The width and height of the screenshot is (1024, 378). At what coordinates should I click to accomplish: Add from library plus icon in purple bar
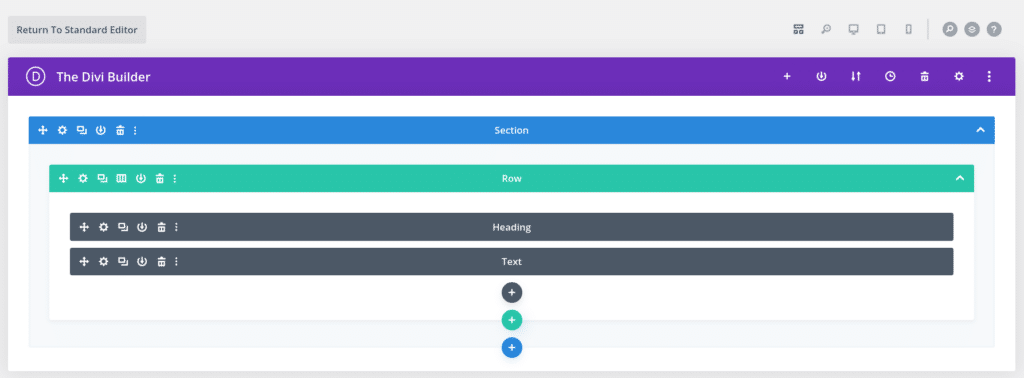(787, 76)
